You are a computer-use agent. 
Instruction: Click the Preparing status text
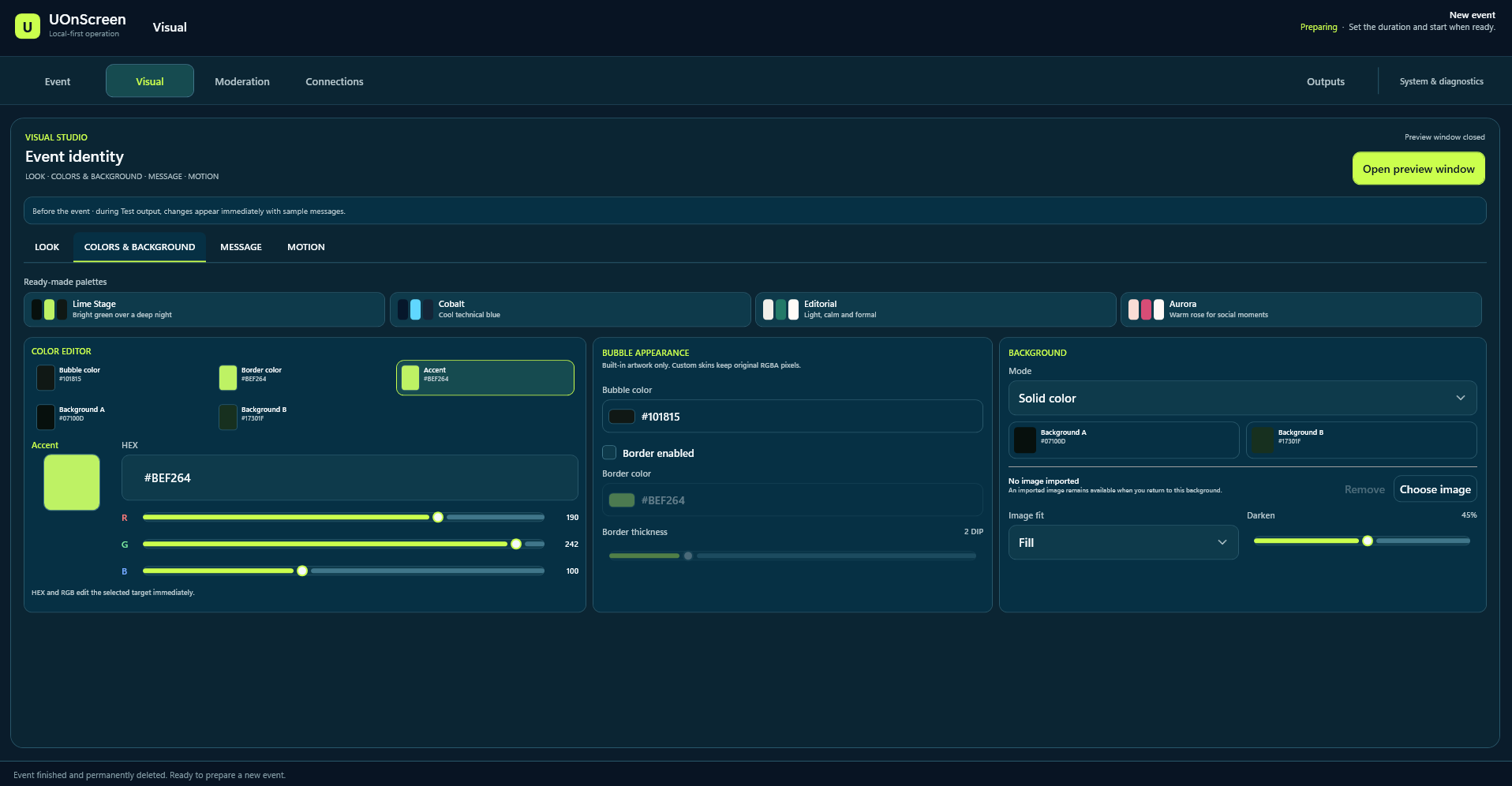pos(1319,27)
